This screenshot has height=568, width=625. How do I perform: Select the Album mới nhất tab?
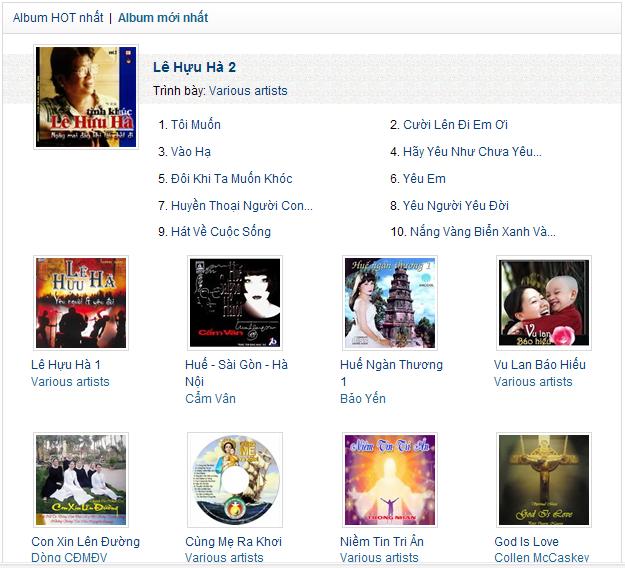(163, 18)
